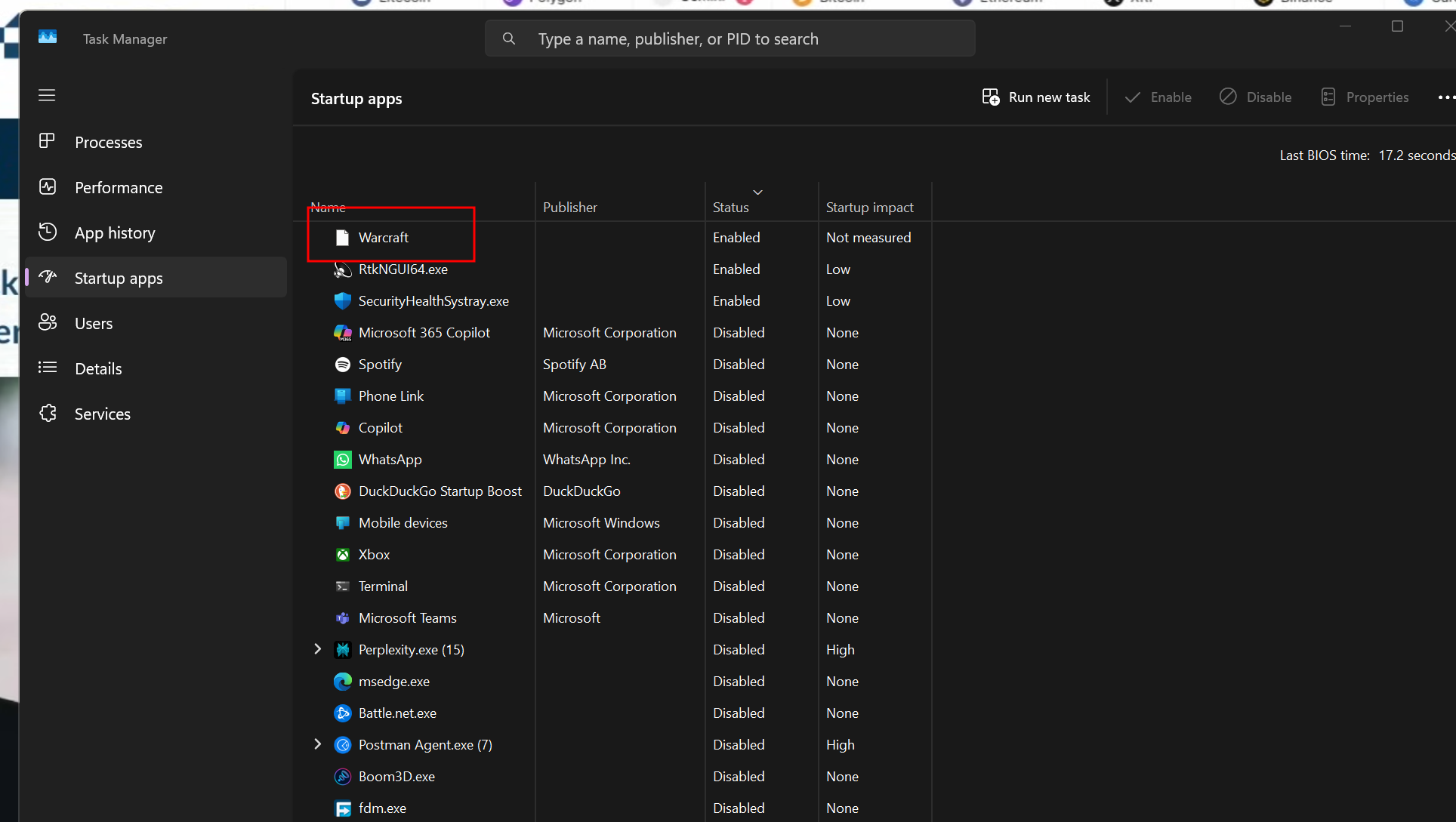Click the DuckDuckGo Startup Boost icon

pyautogui.click(x=343, y=491)
